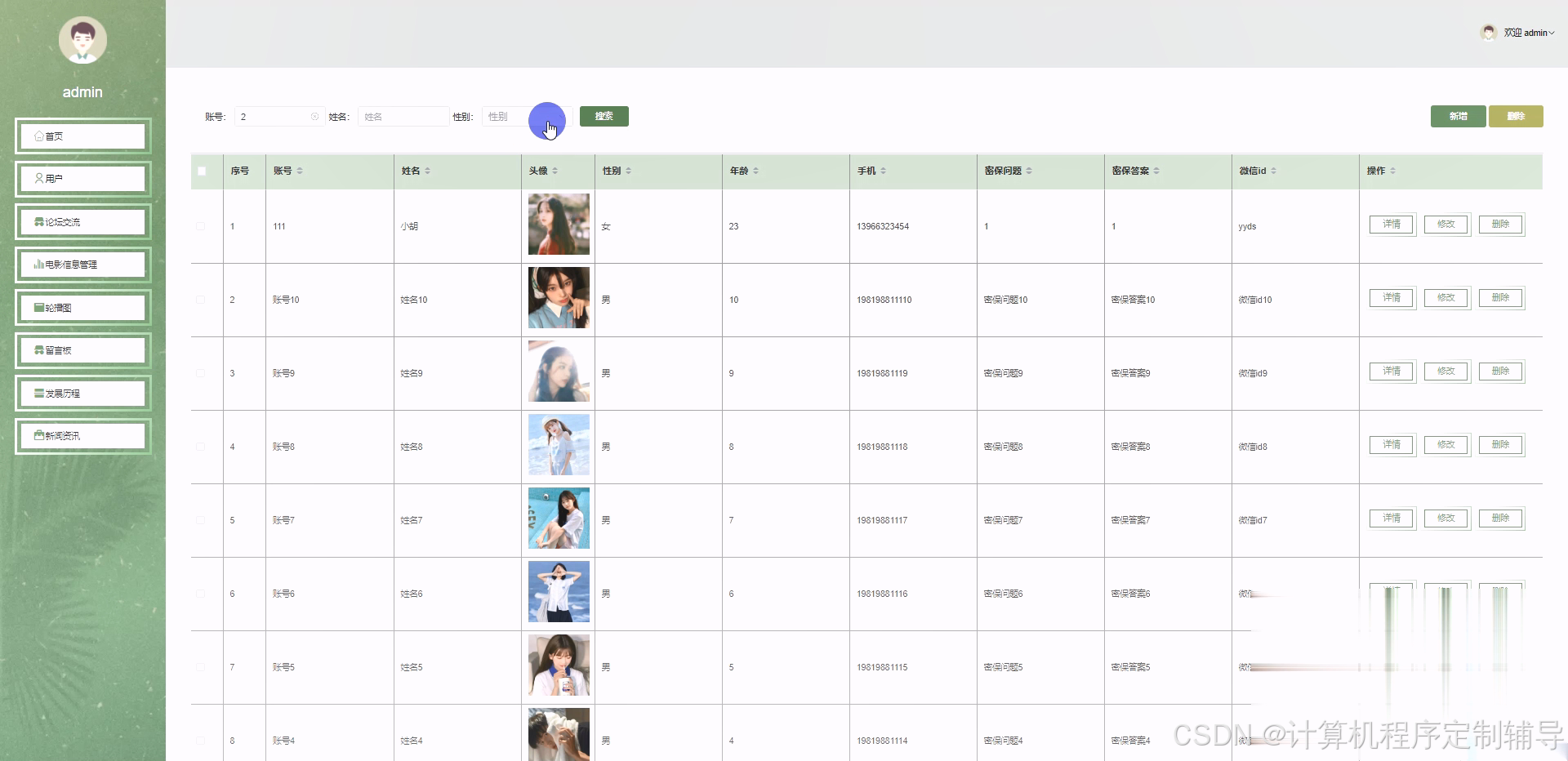Go to 首页 in the sidebar
The image size is (1568, 761).
click(x=82, y=136)
